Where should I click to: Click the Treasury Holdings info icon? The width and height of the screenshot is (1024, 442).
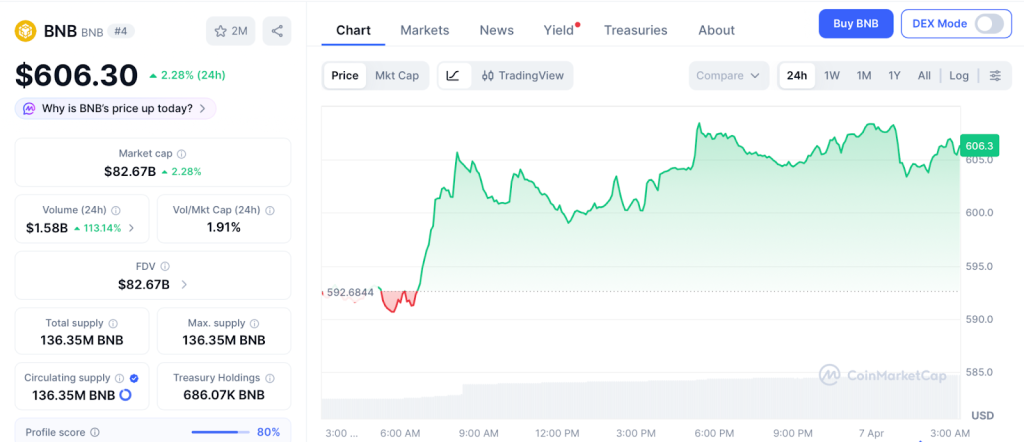[x=270, y=378]
